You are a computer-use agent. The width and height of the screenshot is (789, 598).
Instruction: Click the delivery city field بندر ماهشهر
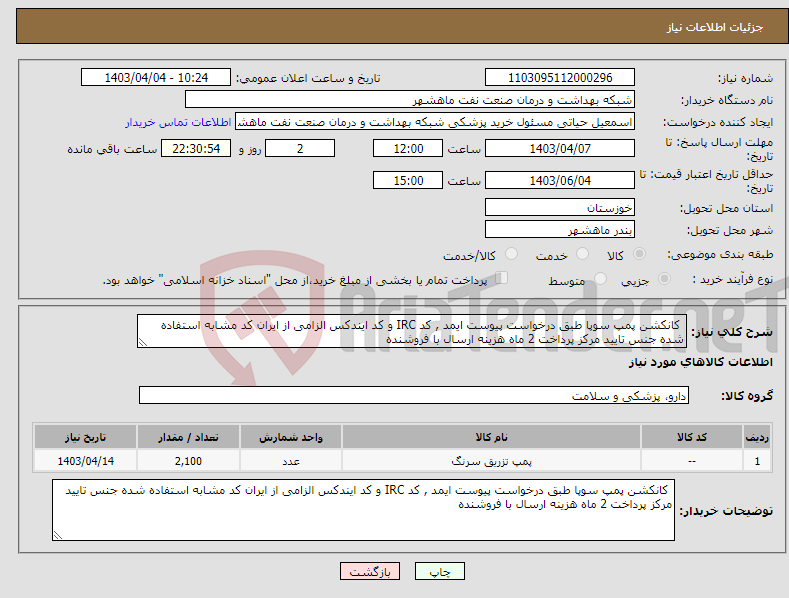560,230
